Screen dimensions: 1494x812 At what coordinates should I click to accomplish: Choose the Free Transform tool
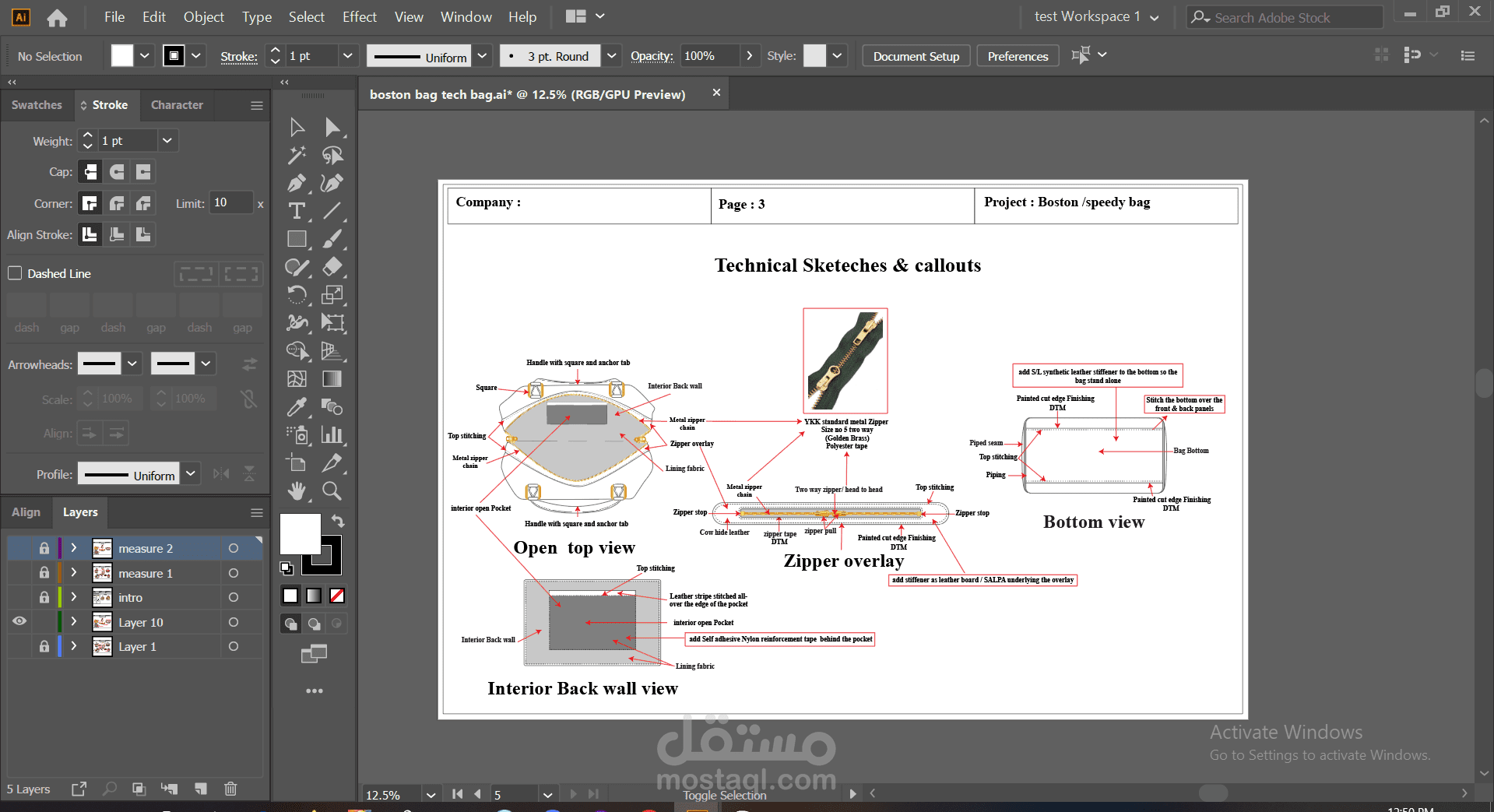point(332,323)
